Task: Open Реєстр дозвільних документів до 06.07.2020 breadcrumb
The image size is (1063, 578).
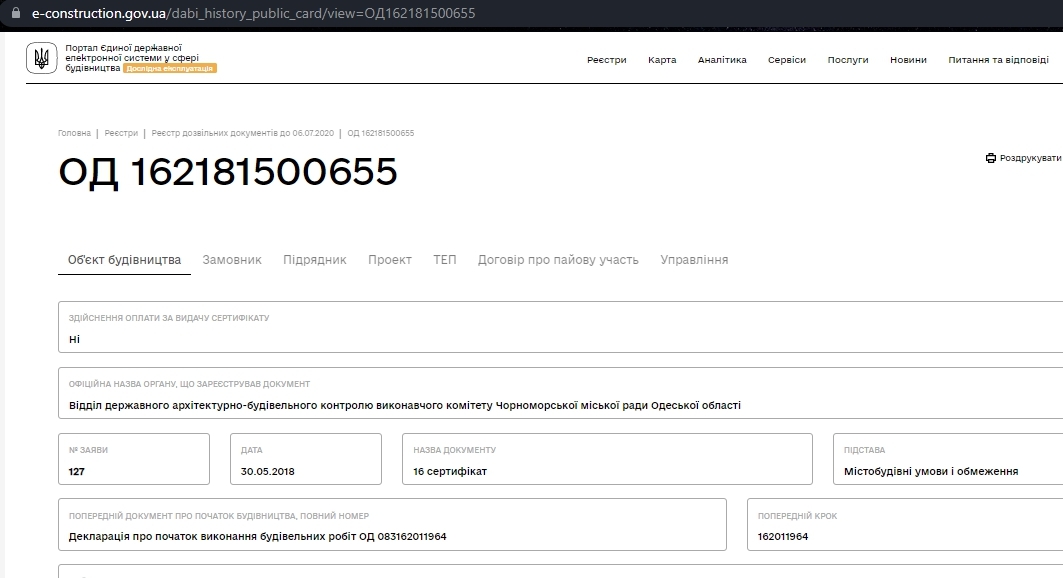Action: coord(243,133)
